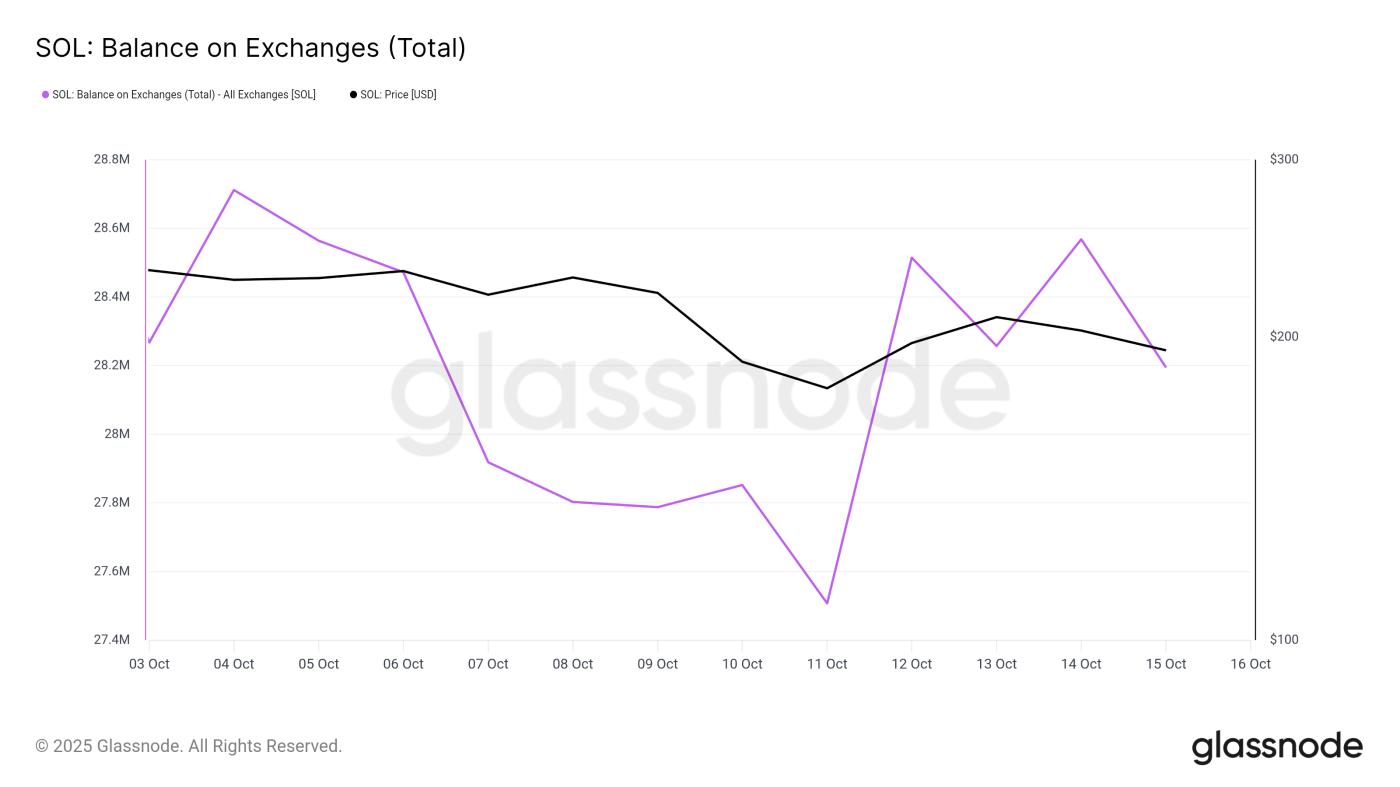
Task: Click the purple line's peak at 04 Oct
Action: 233,190
